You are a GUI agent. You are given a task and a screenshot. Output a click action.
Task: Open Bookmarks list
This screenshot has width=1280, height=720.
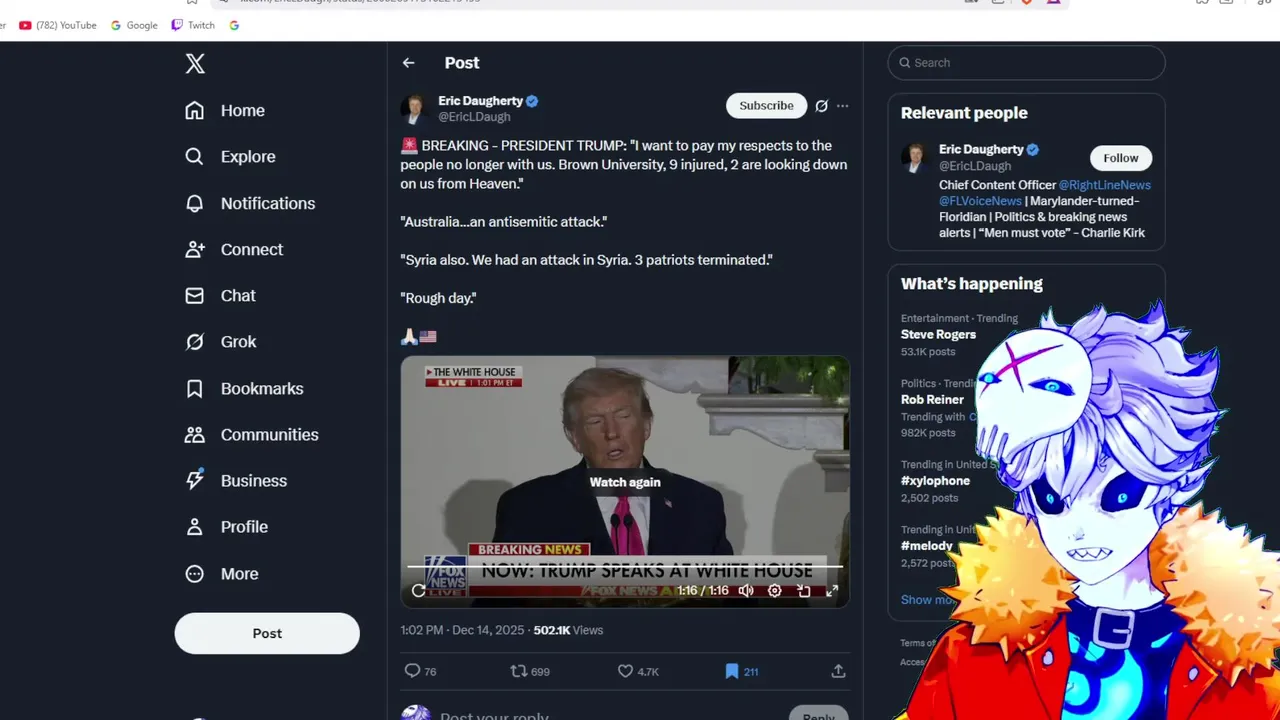[244, 388]
